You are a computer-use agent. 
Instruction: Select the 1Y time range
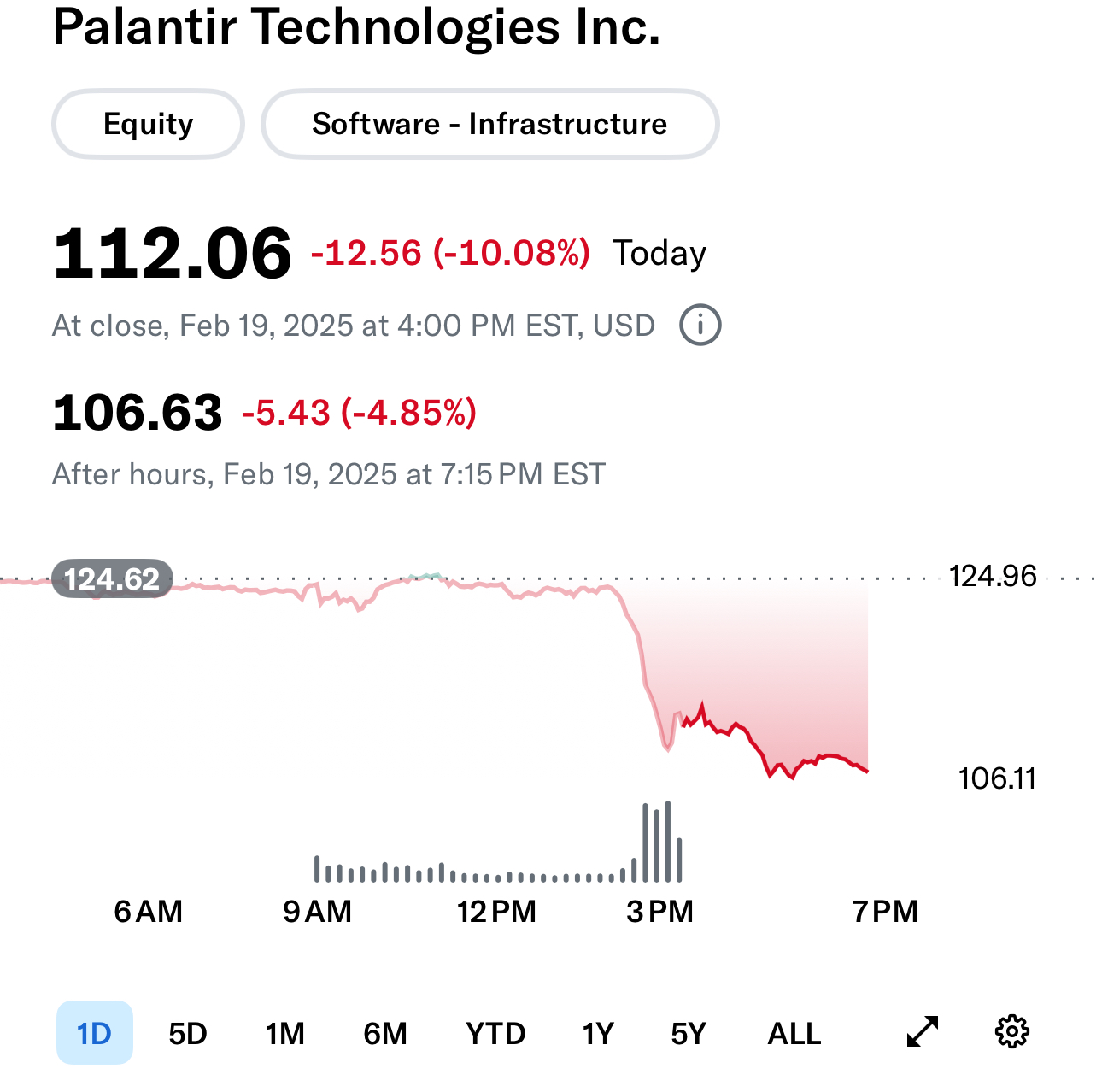coord(598,1034)
